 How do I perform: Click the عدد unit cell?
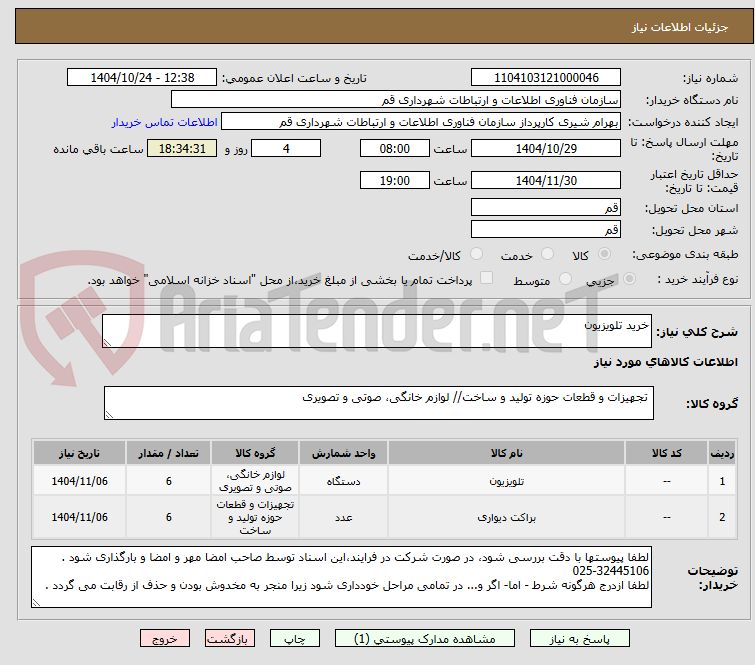click(x=343, y=517)
